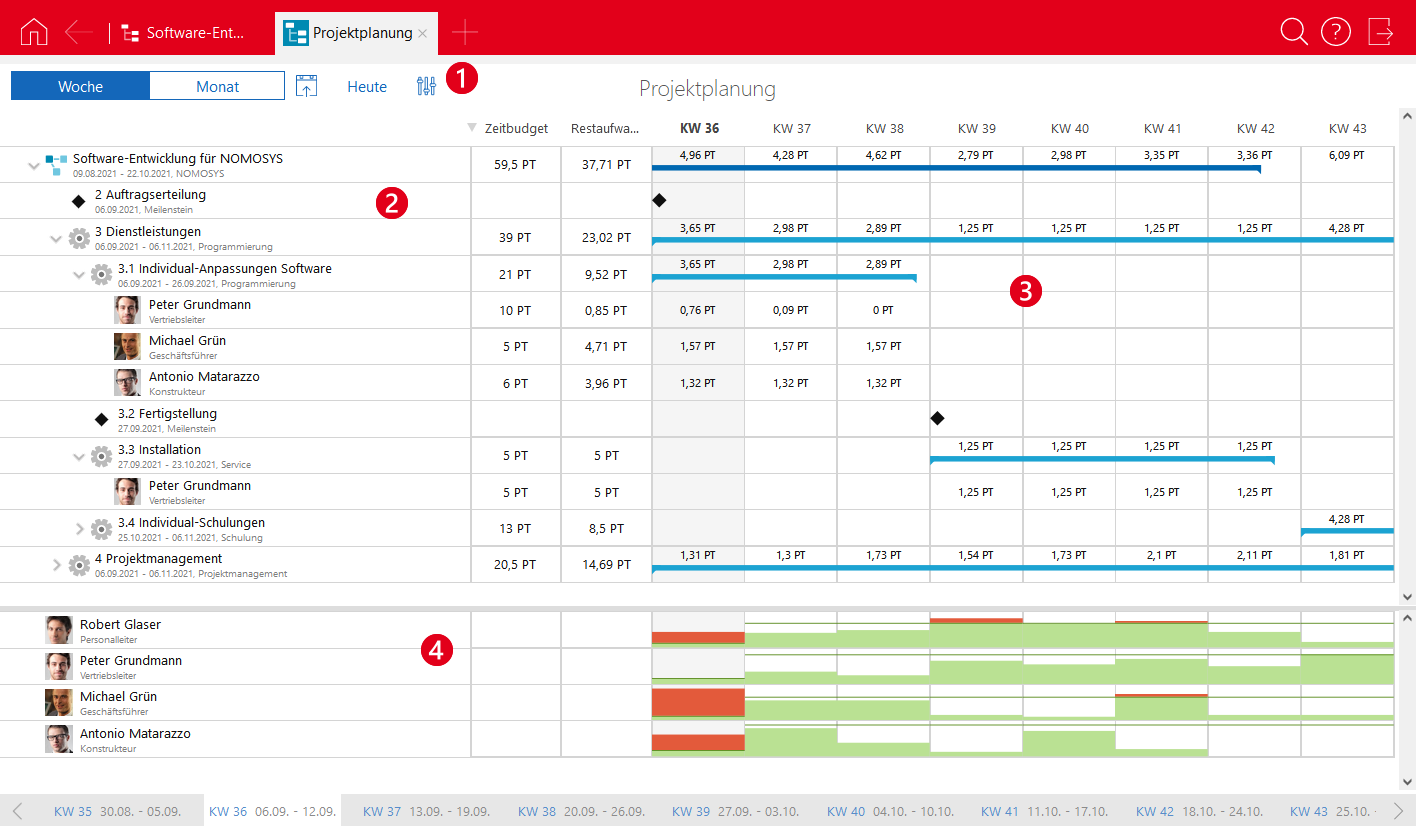Open the search magnifier icon
The image size is (1416, 826).
[x=1294, y=32]
